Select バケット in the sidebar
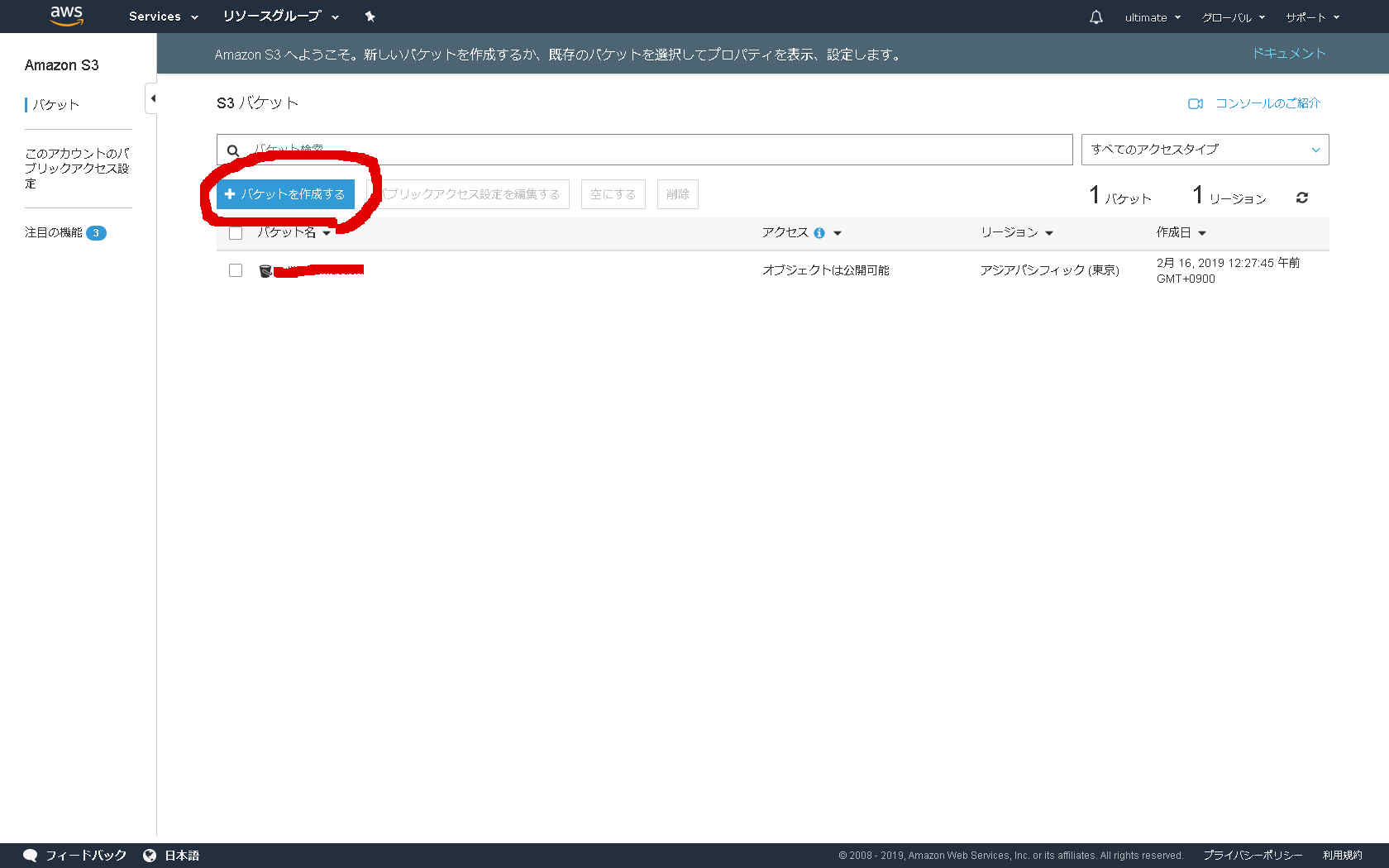 [x=55, y=105]
